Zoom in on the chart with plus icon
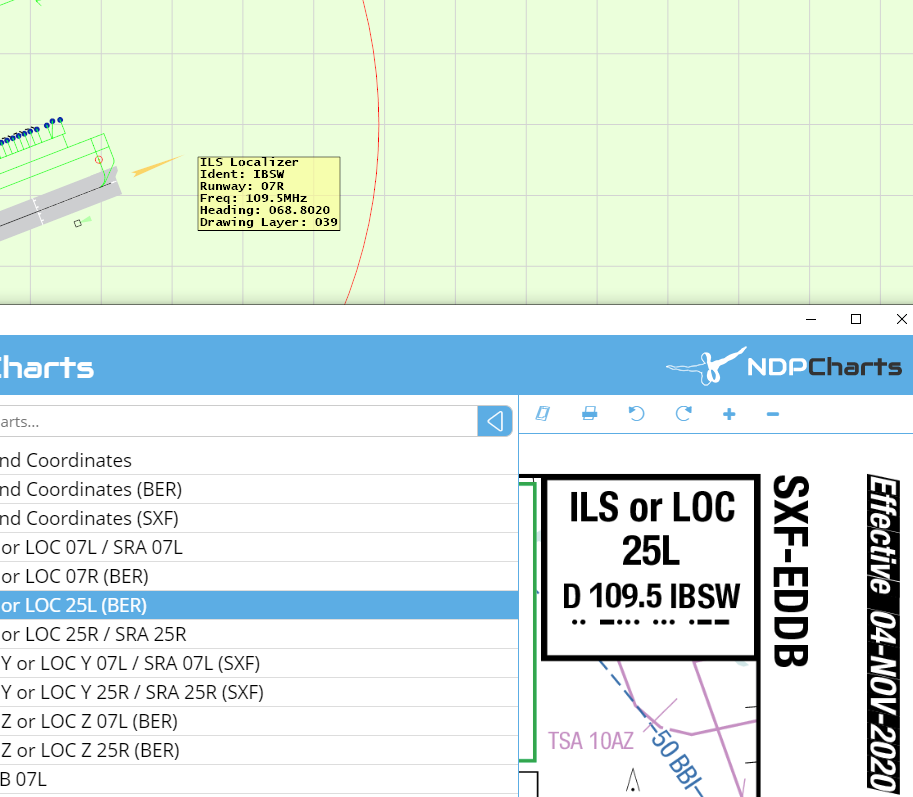 (729, 414)
